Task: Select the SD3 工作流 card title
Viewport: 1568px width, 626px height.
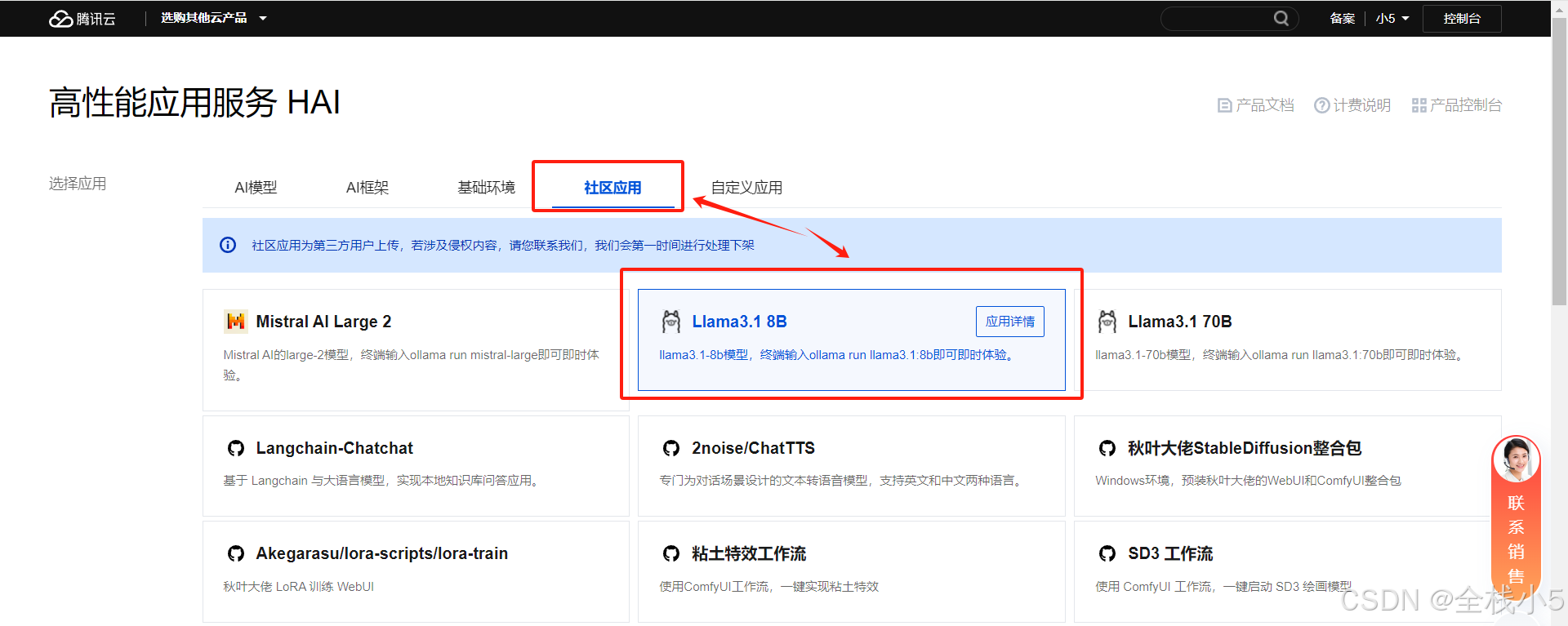Action: (x=1170, y=553)
